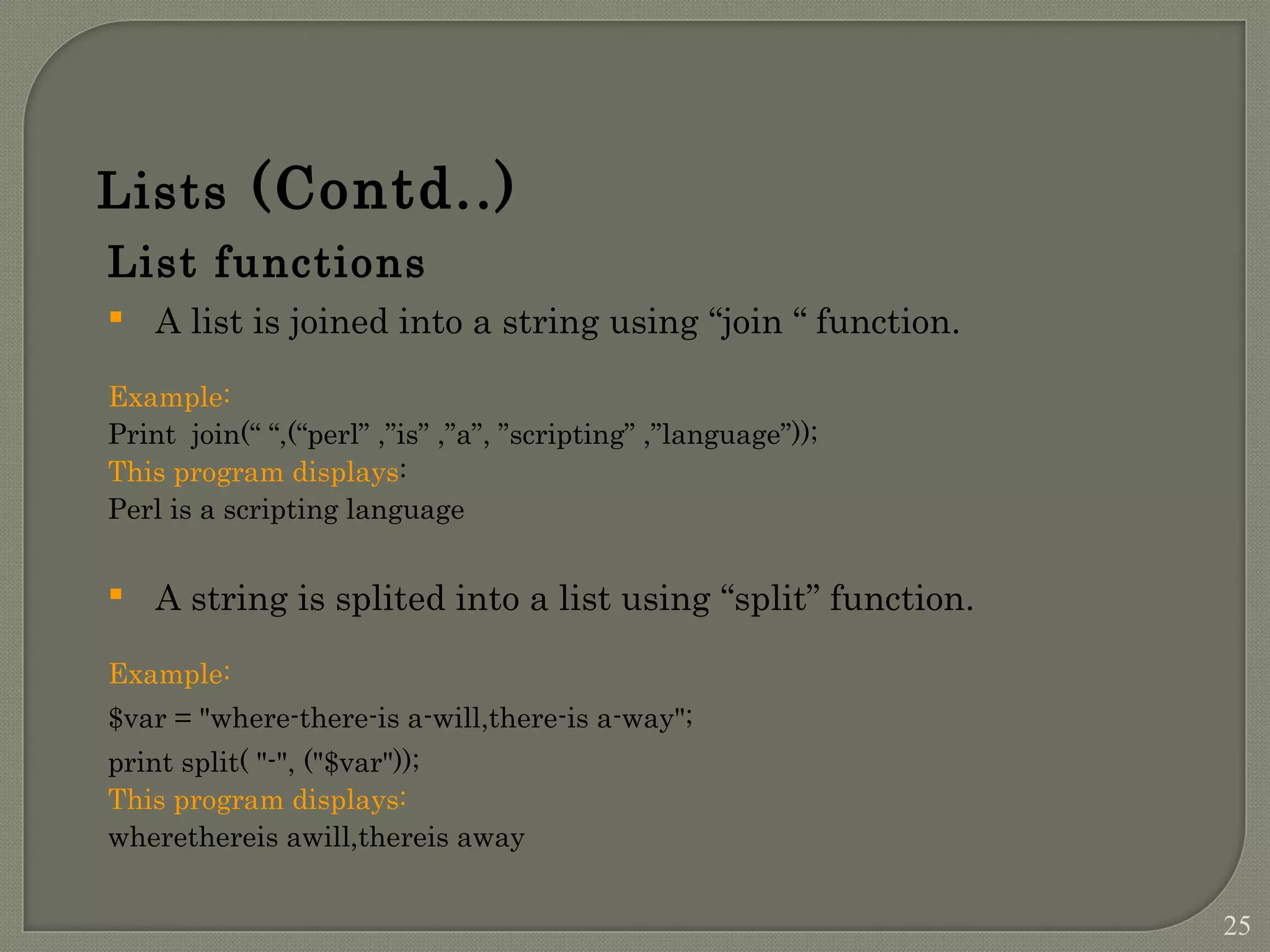Click the "$var =" assignment line
The height and width of the screenshot is (952, 1270).
400,719
